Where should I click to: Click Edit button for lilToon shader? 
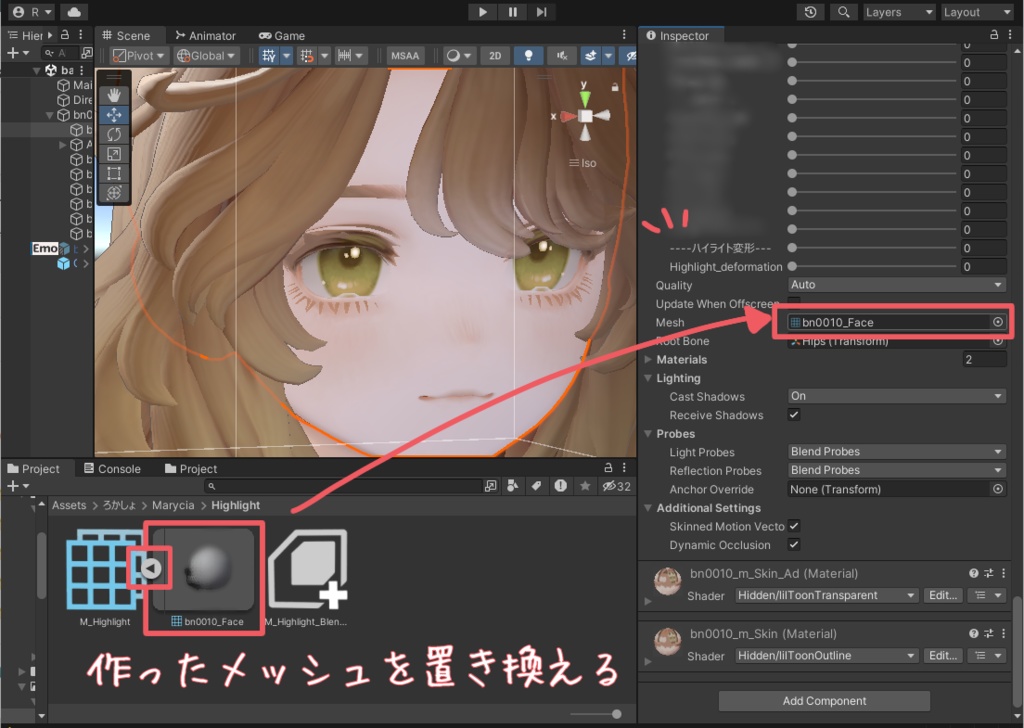click(x=941, y=595)
